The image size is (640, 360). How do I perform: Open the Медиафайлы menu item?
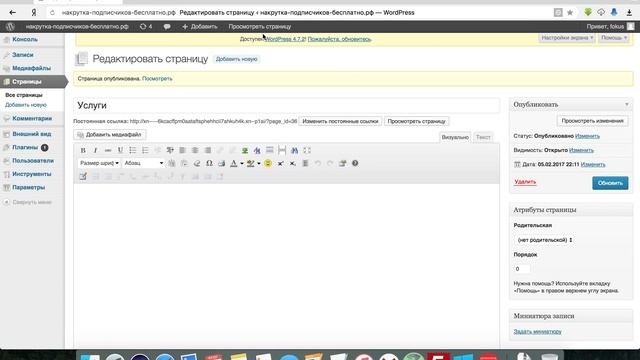pos(31,68)
